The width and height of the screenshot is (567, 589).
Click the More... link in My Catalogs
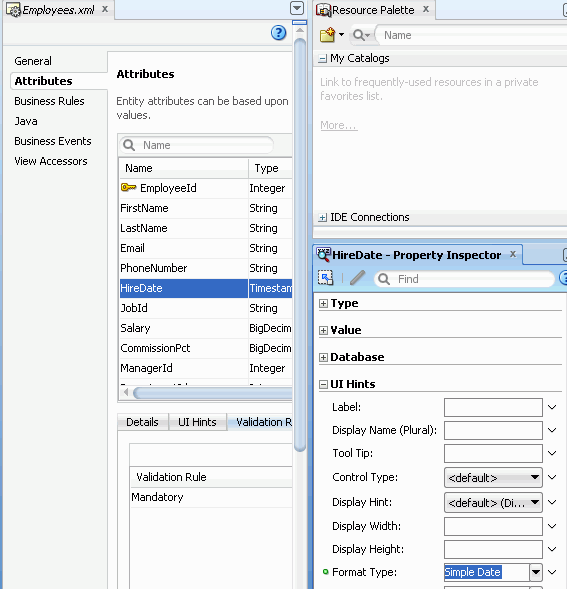tap(339, 125)
